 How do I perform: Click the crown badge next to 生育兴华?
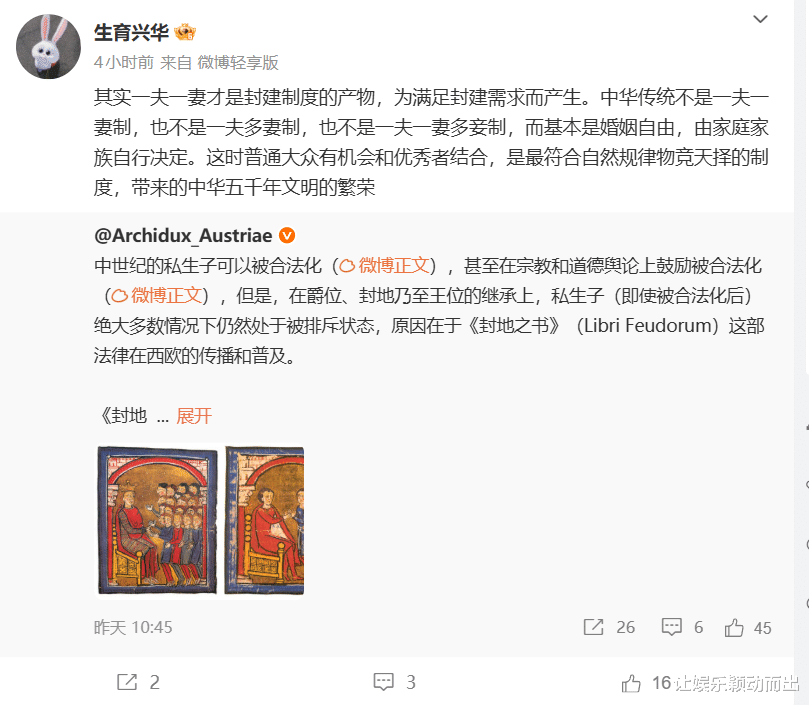(x=185, y=33)
